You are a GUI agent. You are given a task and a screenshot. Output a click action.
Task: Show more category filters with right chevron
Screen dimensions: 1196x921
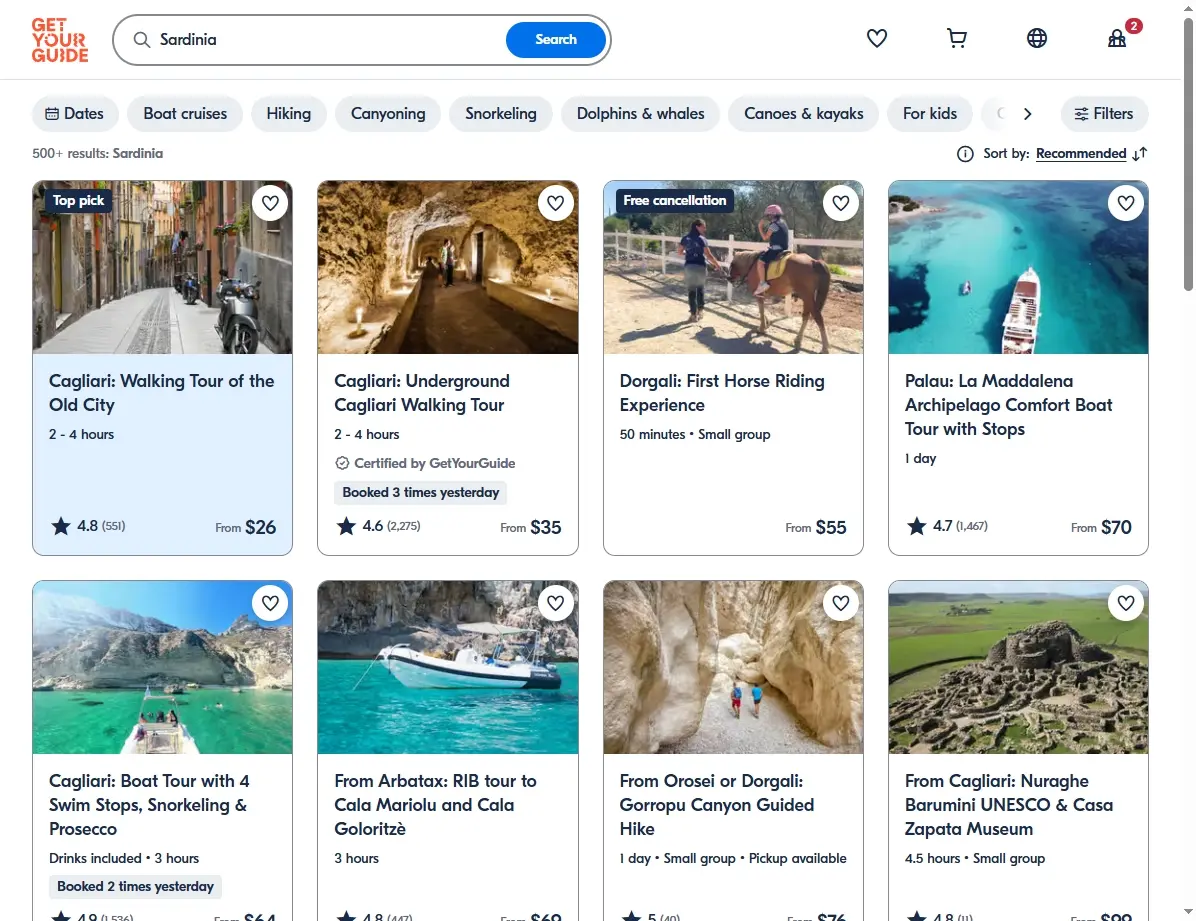(1027, 114)
